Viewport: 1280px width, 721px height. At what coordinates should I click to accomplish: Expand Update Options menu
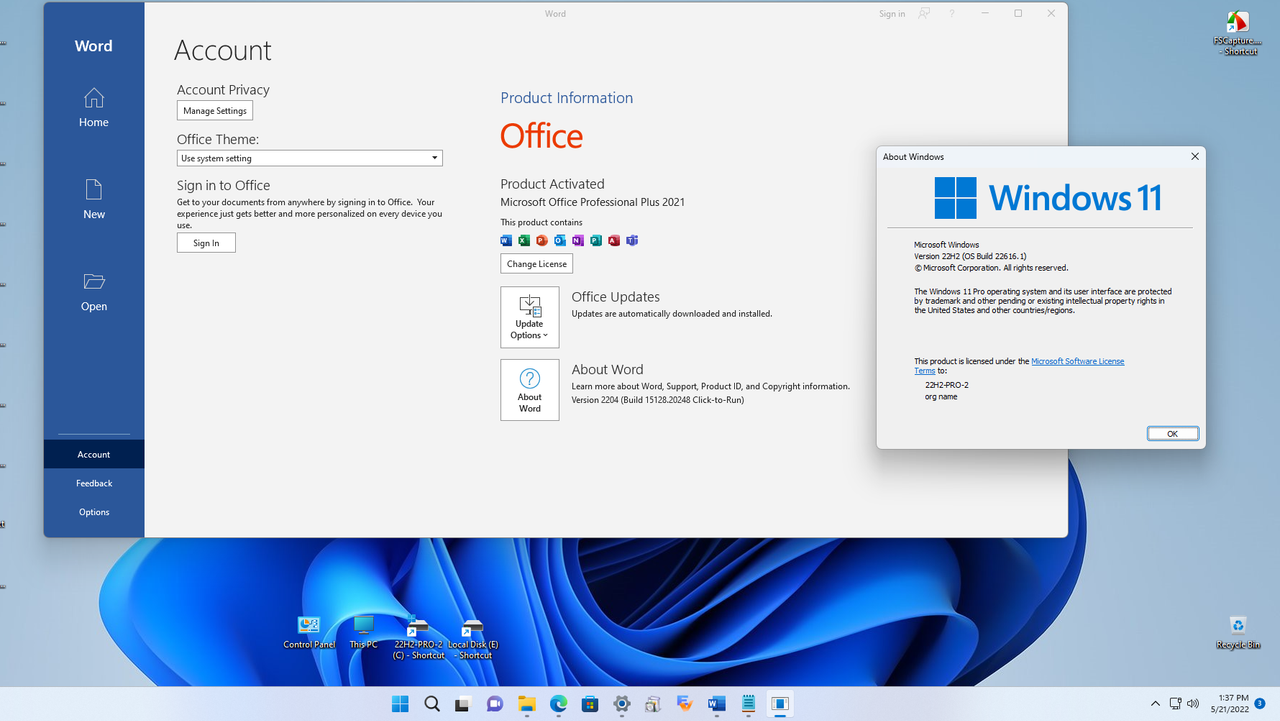point(530,317)
